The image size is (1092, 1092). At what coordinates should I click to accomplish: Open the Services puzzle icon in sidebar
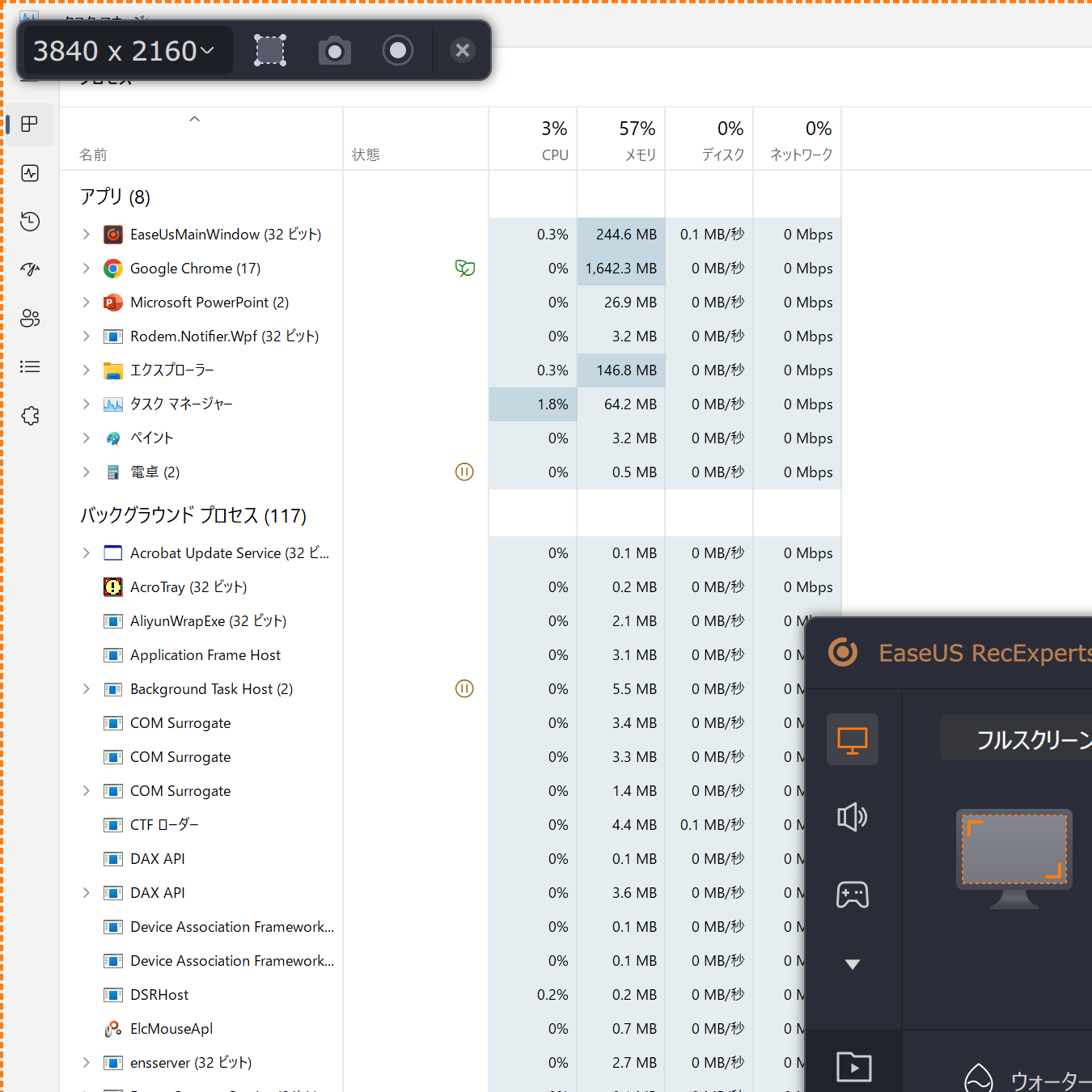(x=30, y=416)
